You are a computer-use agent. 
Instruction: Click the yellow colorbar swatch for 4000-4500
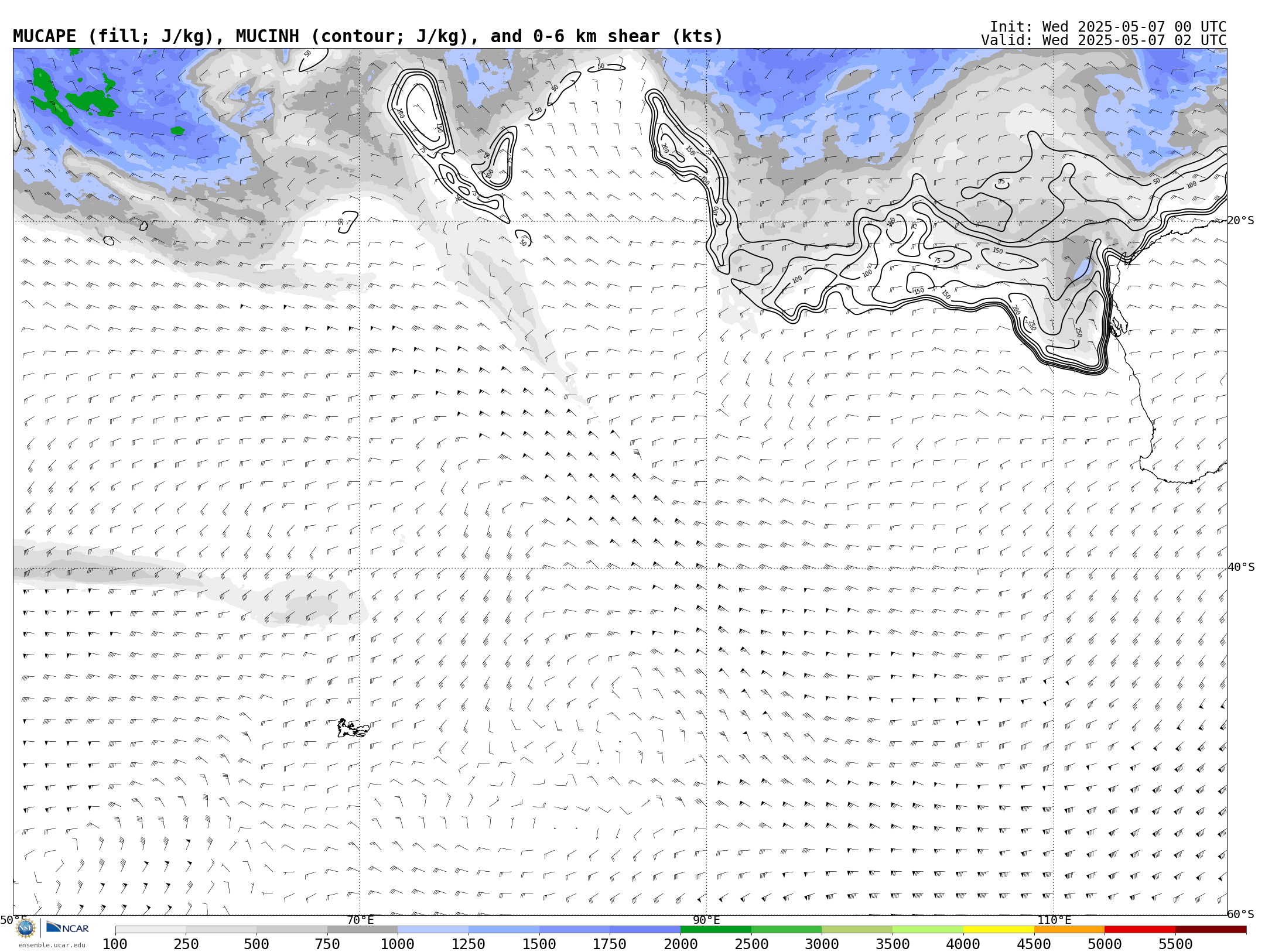click(999, 930)
